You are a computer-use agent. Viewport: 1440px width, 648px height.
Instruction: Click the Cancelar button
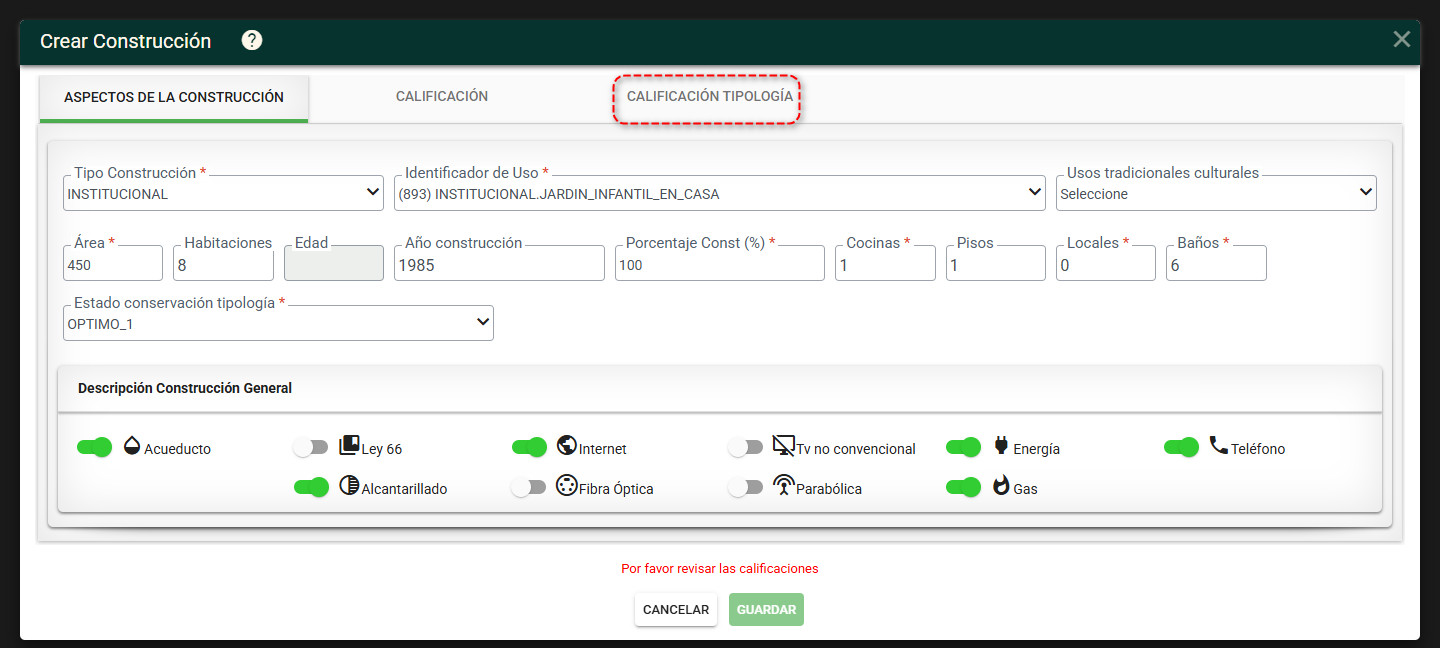676,610
